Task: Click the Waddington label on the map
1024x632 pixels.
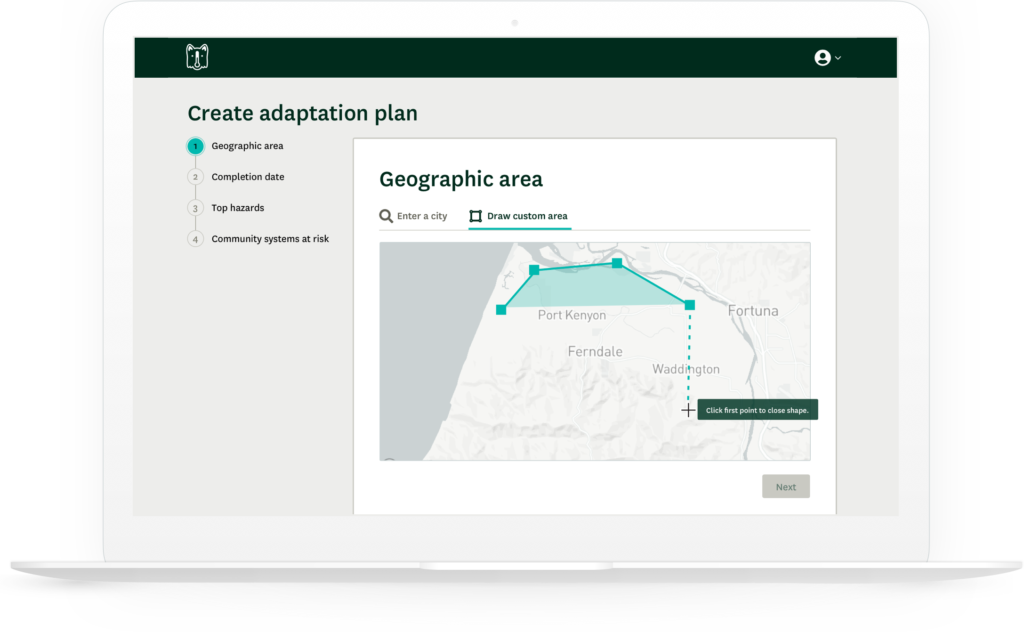Action: (685, 370)
